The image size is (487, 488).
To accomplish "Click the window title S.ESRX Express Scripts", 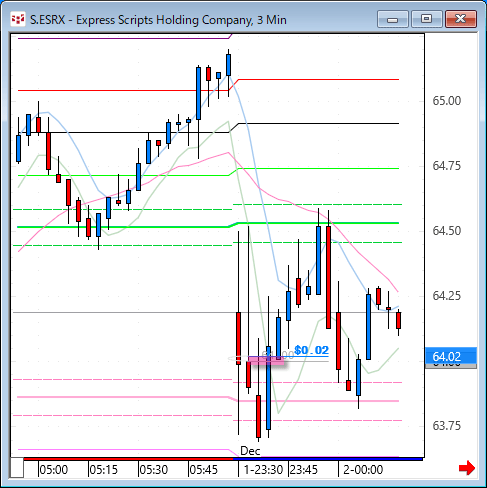I will (158, 20).
